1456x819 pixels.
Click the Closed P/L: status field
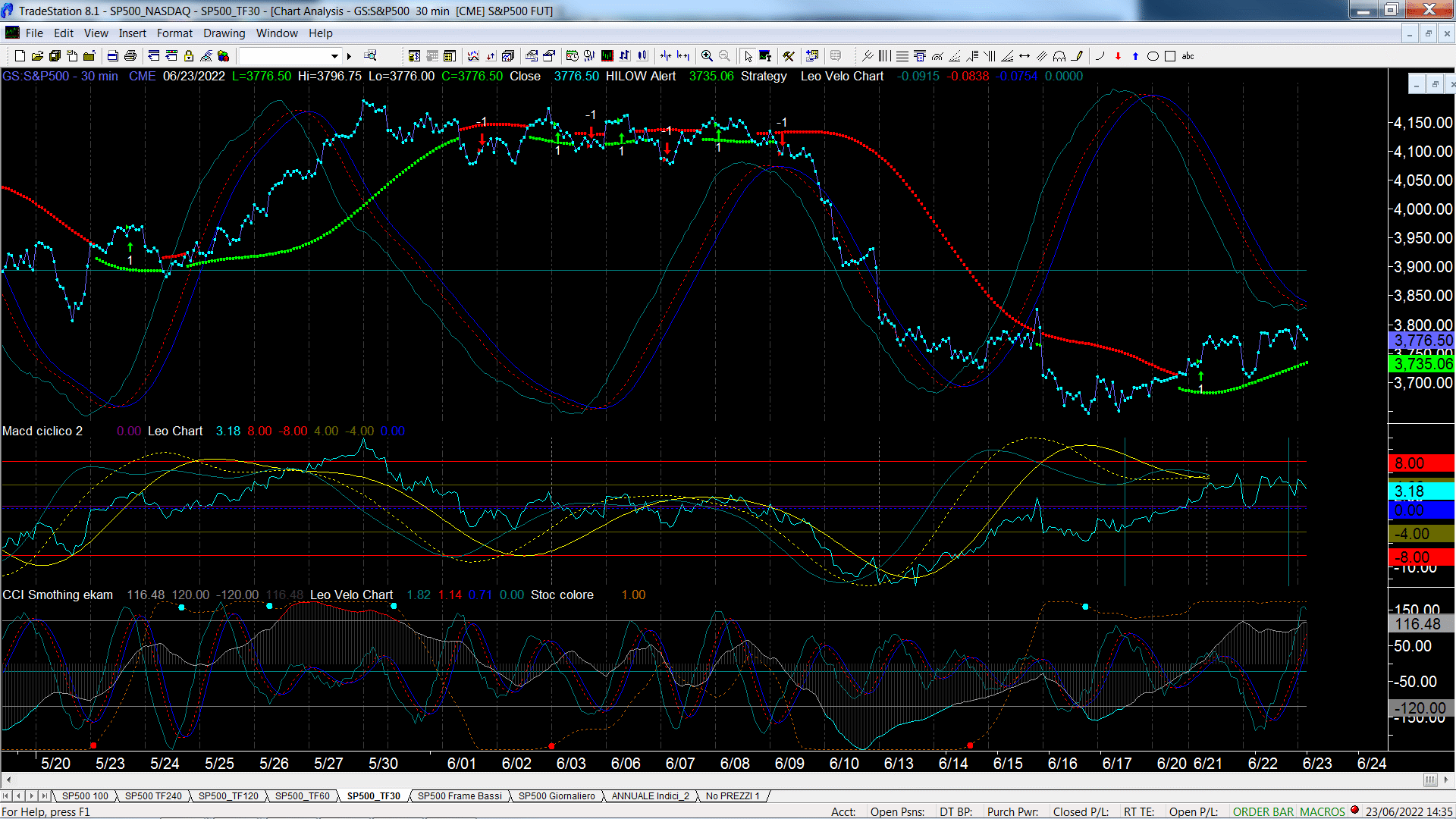[1081, 812]
